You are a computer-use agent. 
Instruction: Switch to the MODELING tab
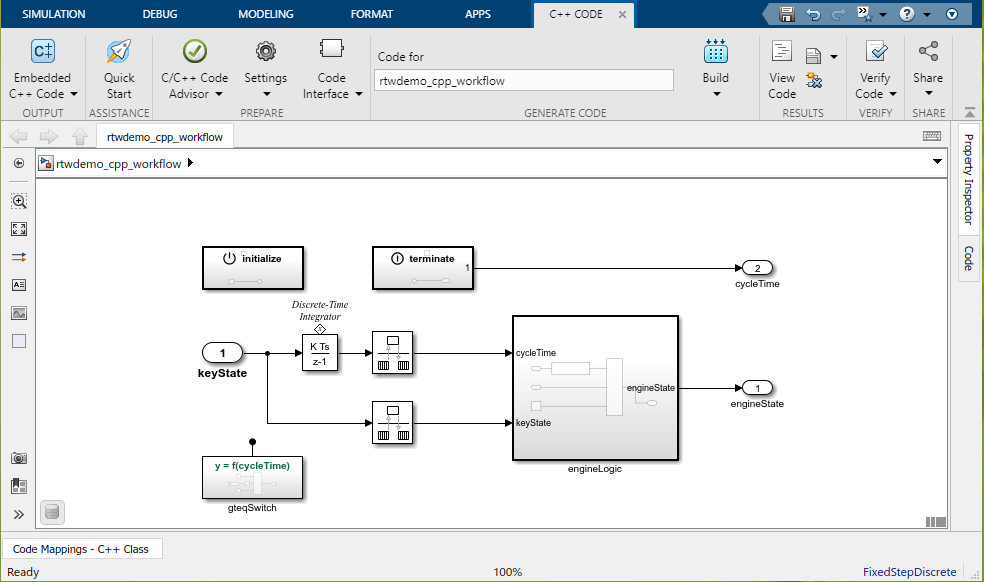tap(266, 14)
